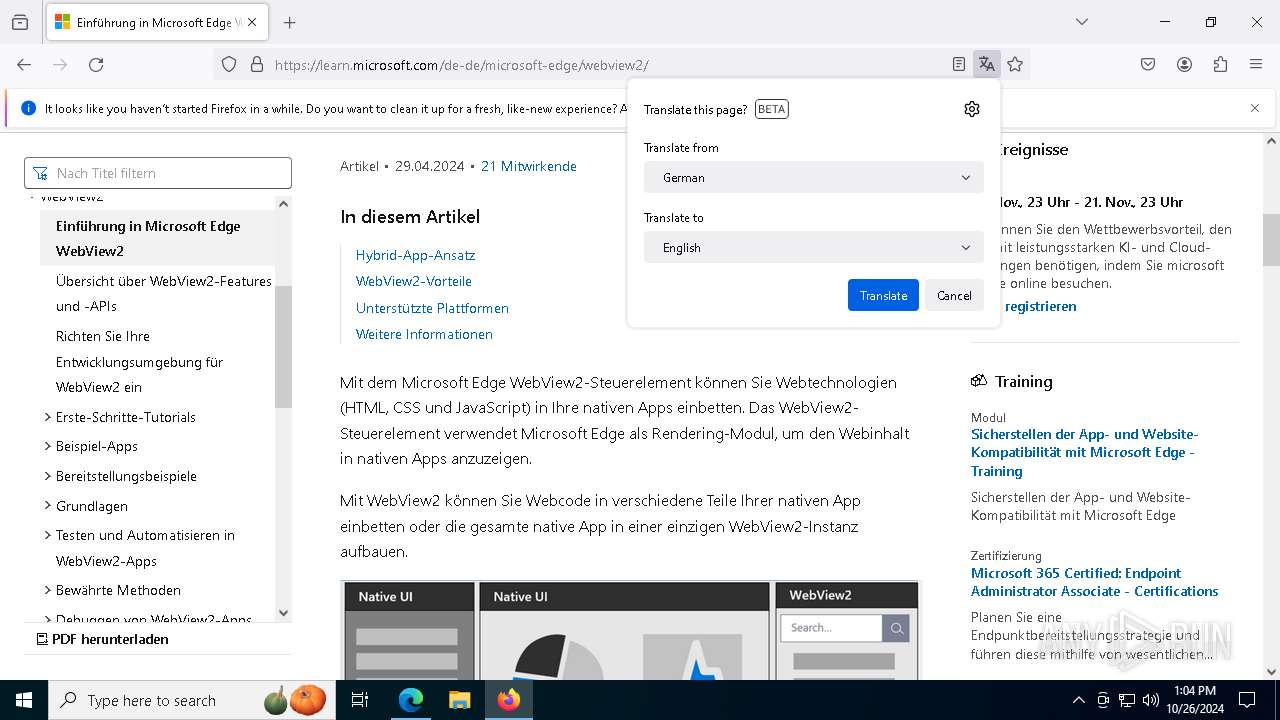Open File Explorer from taskbar
The width and height of the screenshot is (1280, 720).
point(459,700)
